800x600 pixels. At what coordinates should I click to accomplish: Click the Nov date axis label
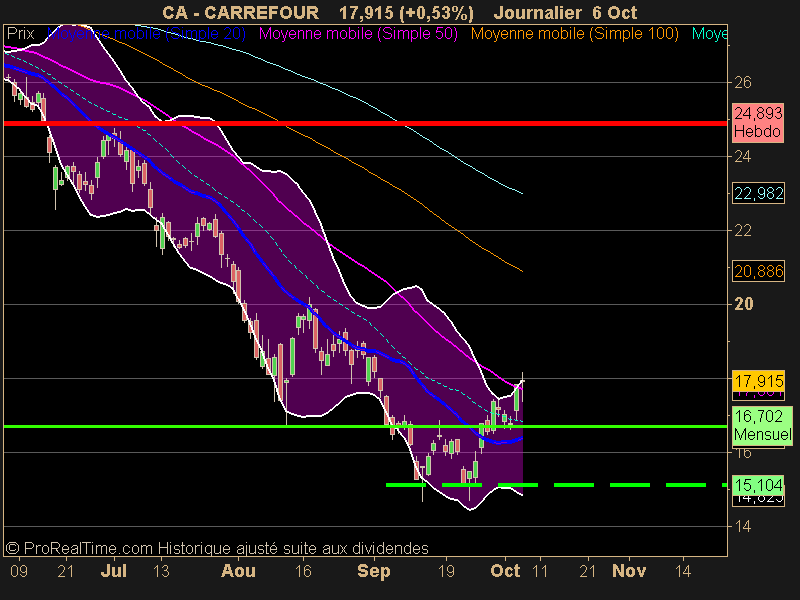(629, 570)
